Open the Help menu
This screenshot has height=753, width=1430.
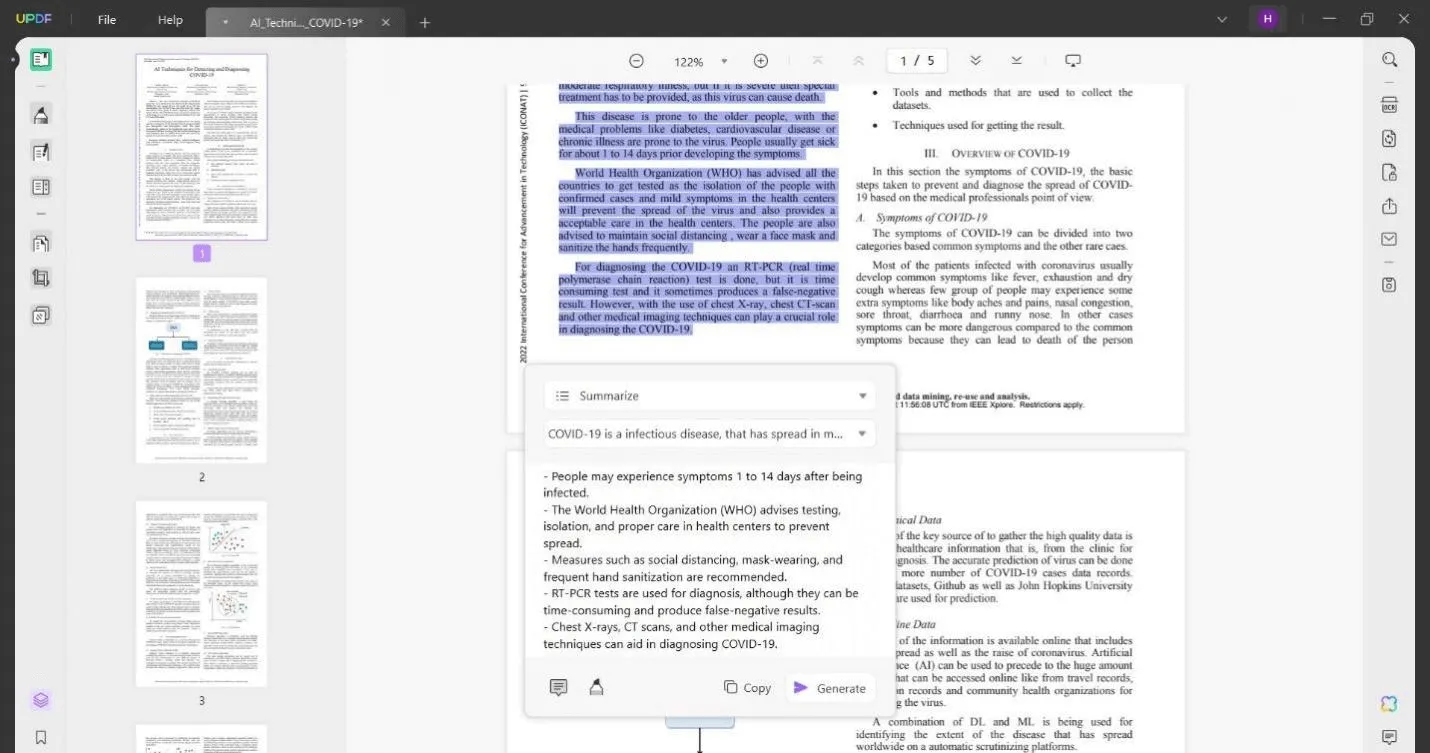pos(169,19)
